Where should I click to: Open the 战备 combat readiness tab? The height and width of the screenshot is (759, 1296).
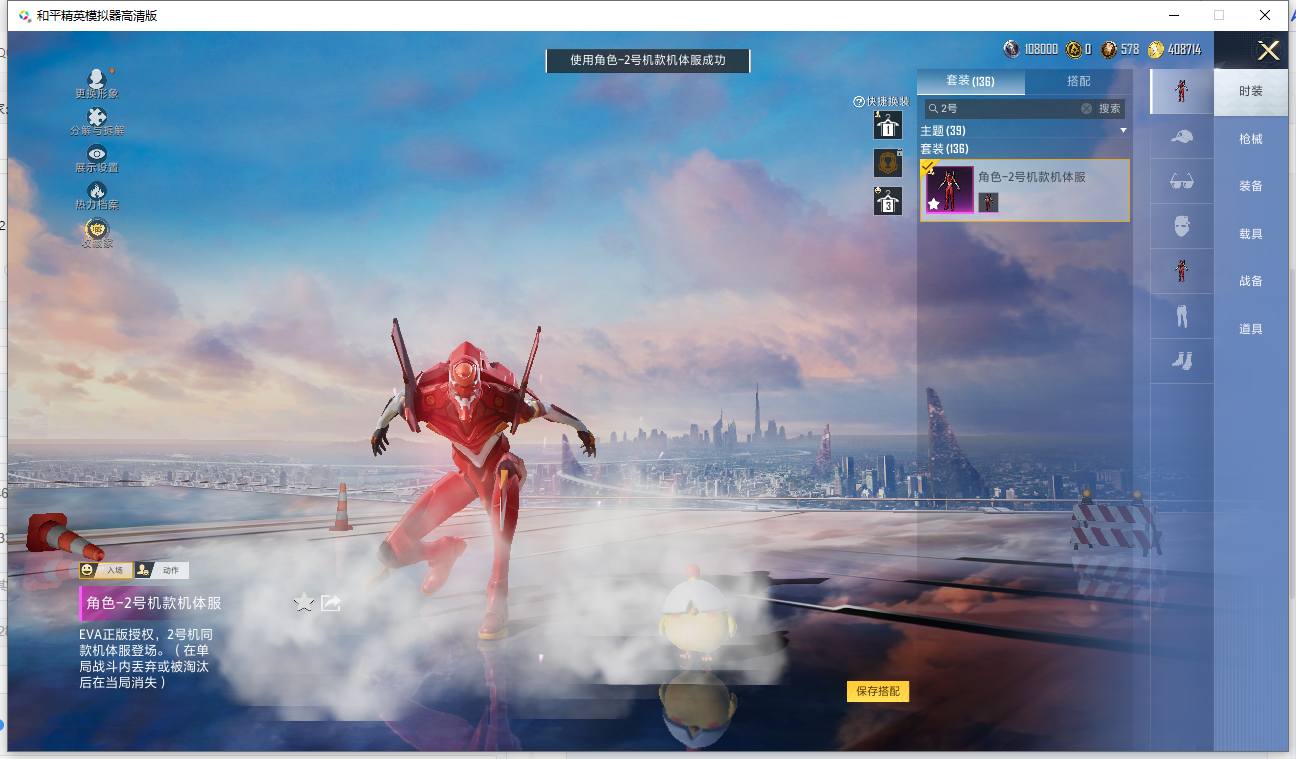[x=1251, y=281]
